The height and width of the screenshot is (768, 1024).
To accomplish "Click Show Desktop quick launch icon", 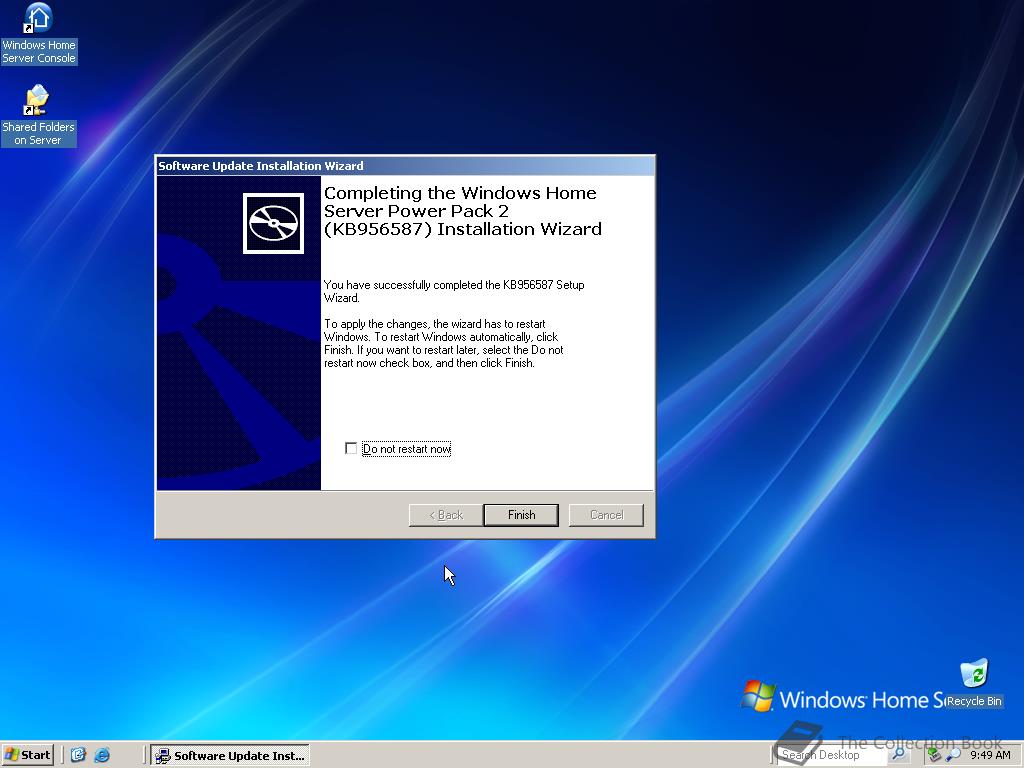I will (x=78, y=756).
